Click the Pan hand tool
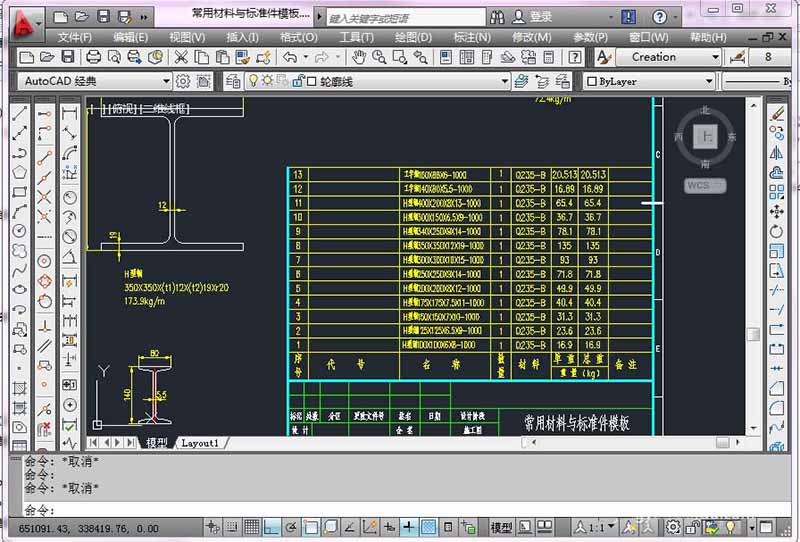This screenshot has height=542, width=800. click(360, 57)
